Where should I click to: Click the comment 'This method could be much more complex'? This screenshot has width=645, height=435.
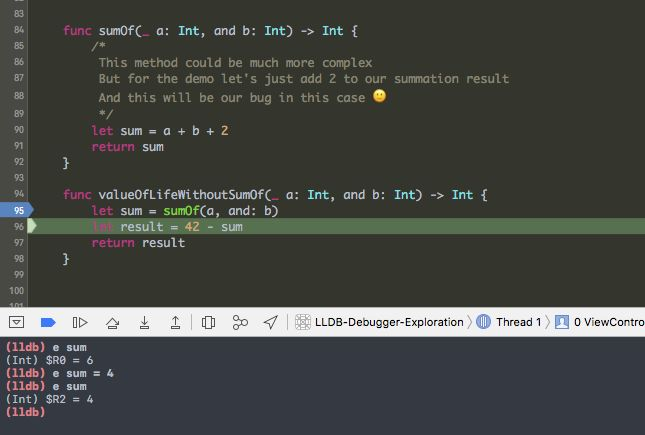(x=235, y=63)
